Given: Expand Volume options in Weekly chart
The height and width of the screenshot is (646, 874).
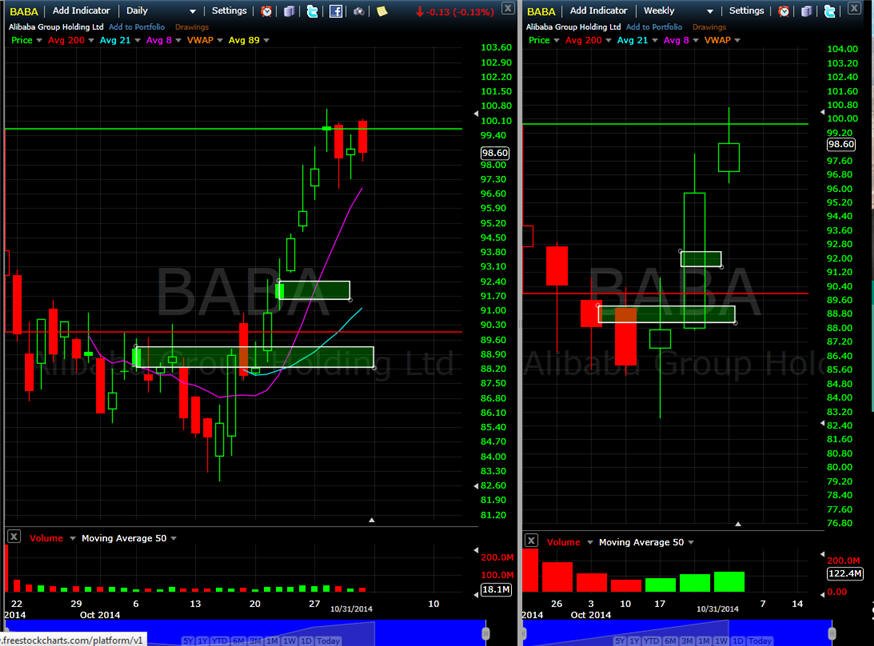Looking at the screenshot, I should click(x=590, y=542).
